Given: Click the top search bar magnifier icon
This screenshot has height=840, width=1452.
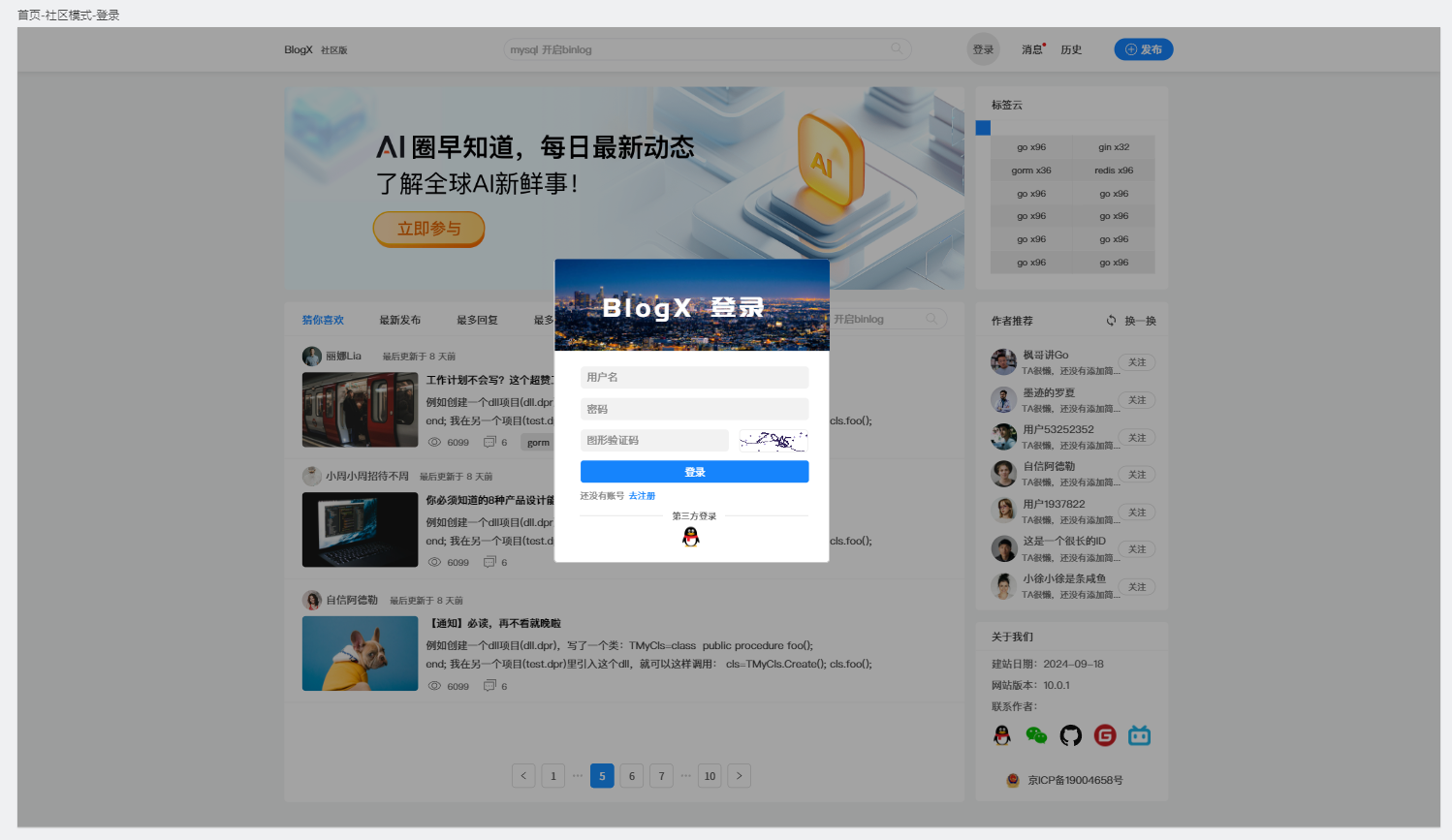Looking at the screenshot, I should coord(897,48).
